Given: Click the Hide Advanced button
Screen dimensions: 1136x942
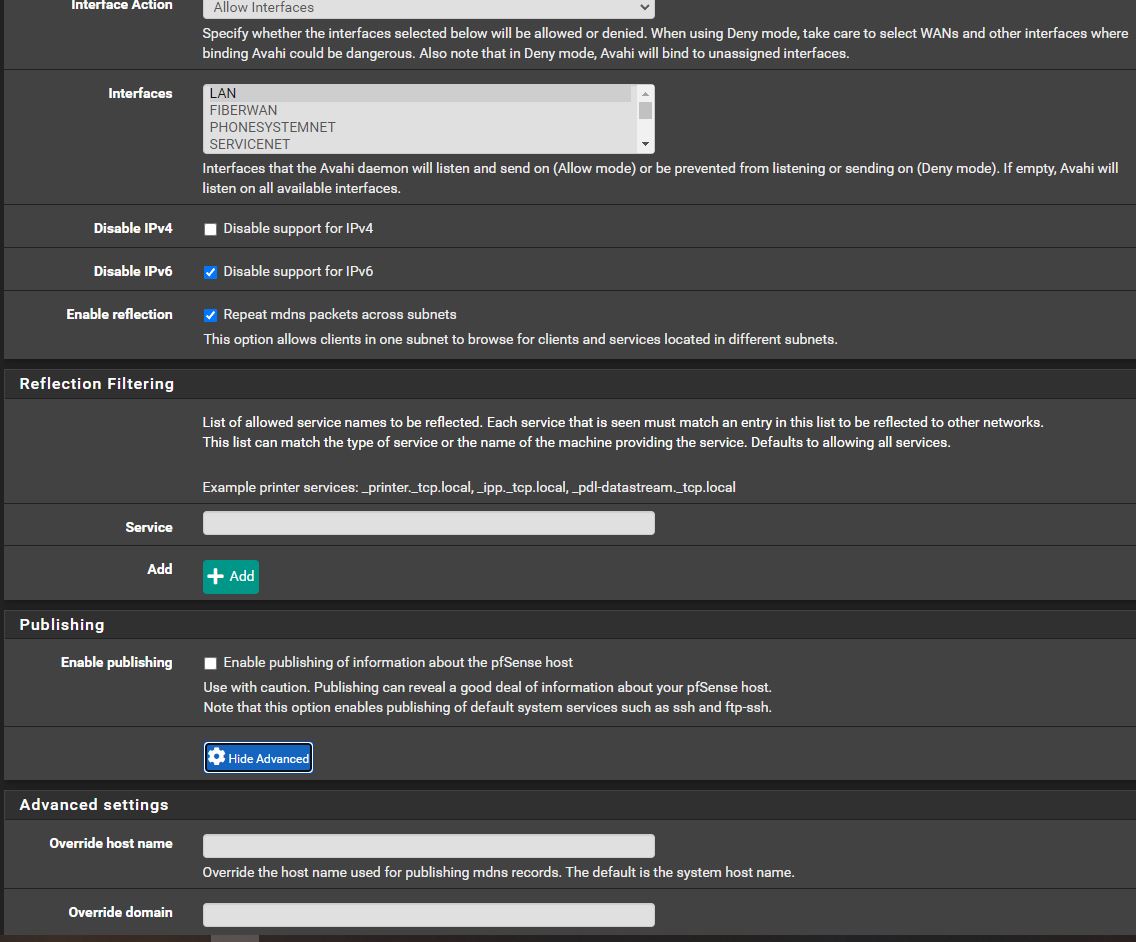Looking at the screenshot, I should [258, 758].
